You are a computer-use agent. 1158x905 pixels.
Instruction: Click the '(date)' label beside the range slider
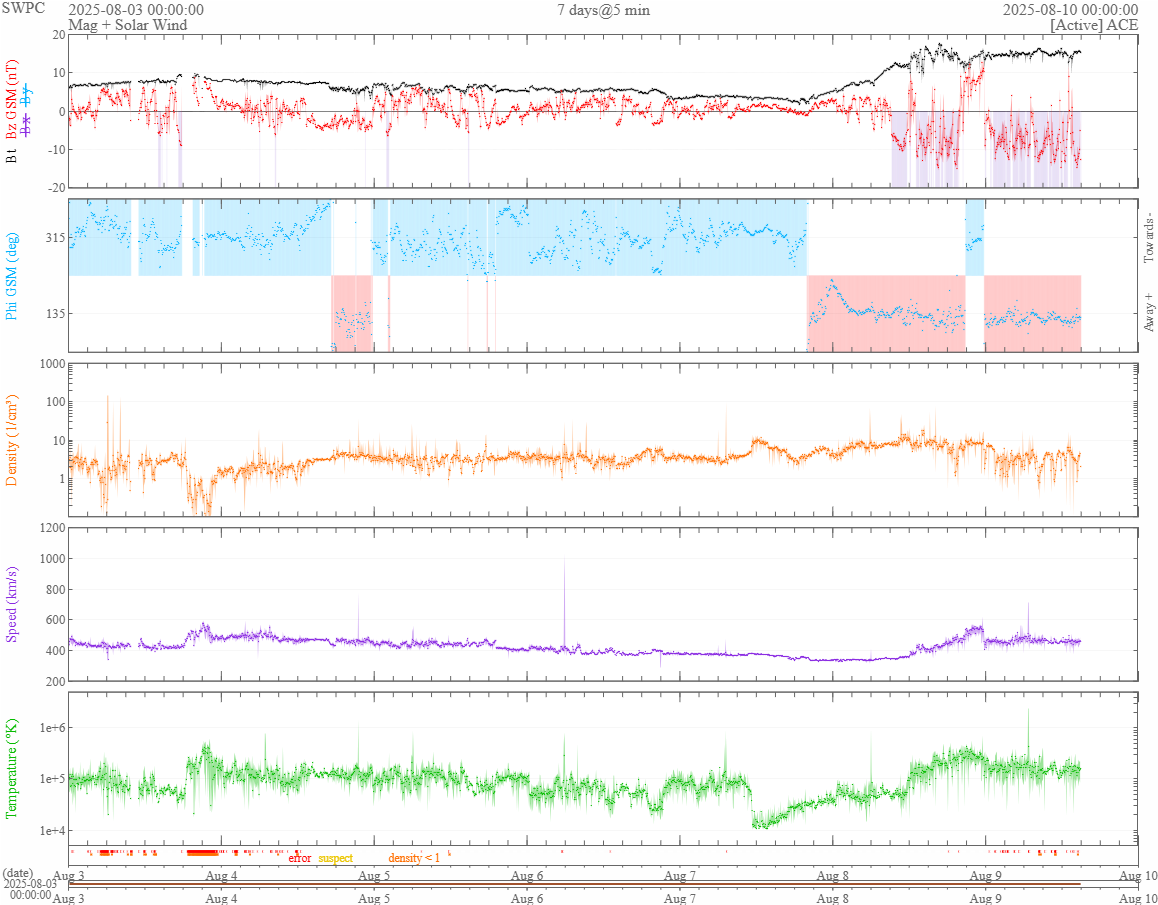(18, 872)
